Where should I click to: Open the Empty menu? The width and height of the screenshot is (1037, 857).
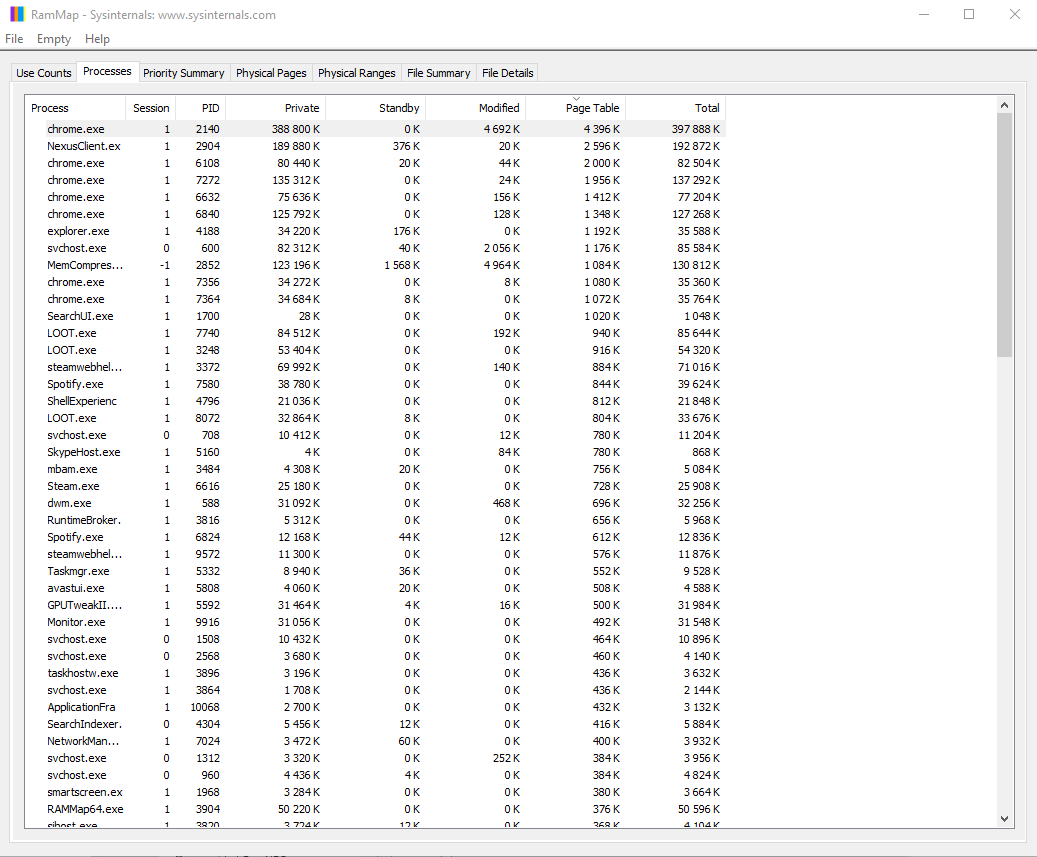(54, 39)
